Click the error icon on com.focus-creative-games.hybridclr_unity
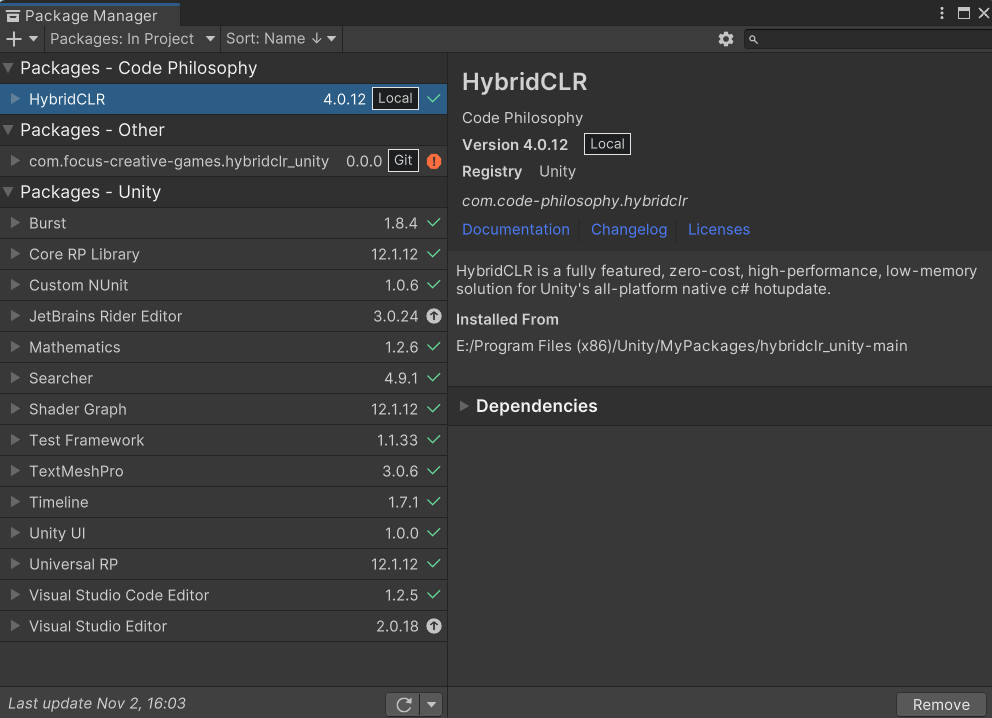992x718 pixels. tap(434, 161)
